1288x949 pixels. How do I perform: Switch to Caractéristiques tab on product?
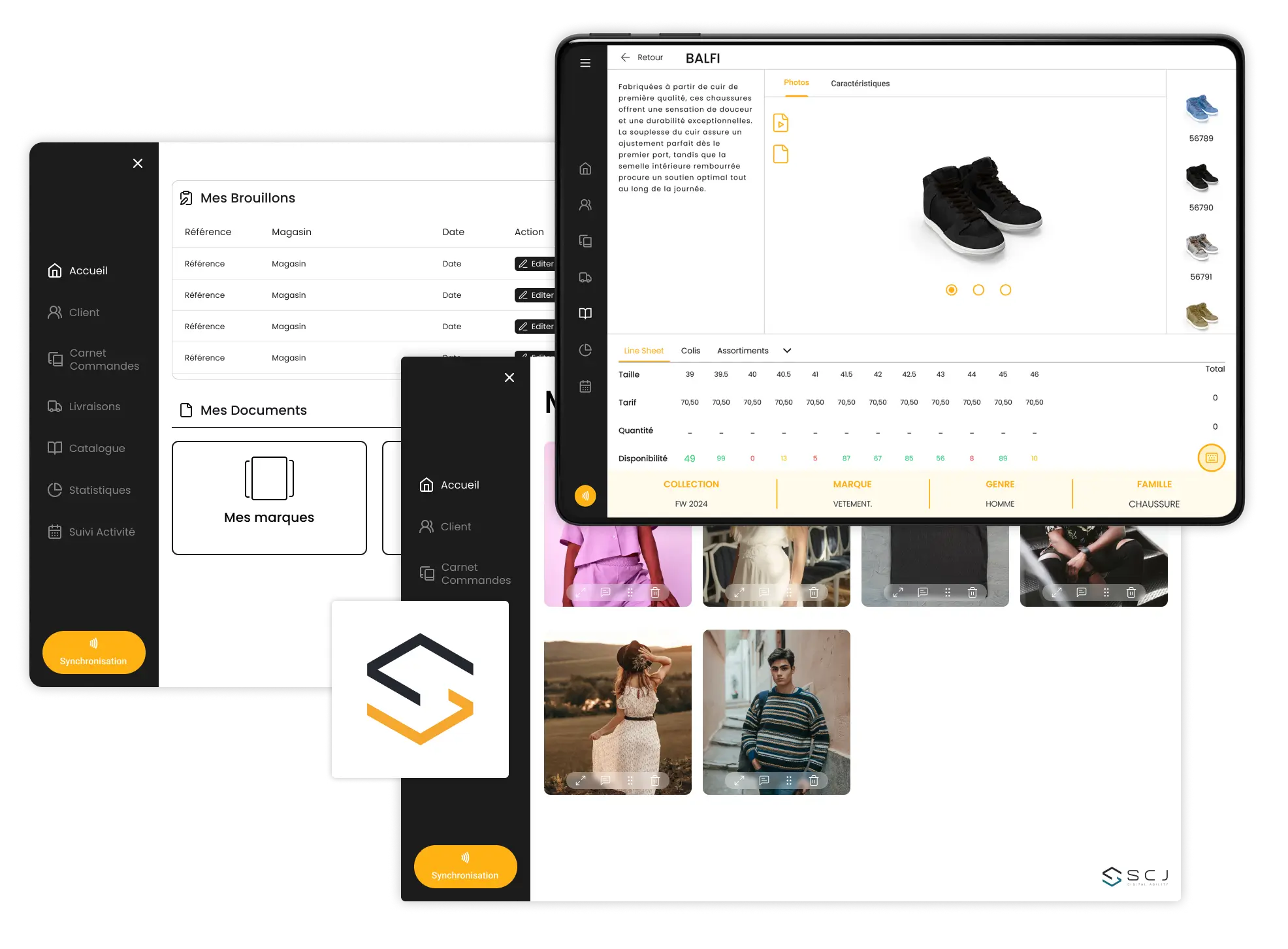[x=859, y=84]
